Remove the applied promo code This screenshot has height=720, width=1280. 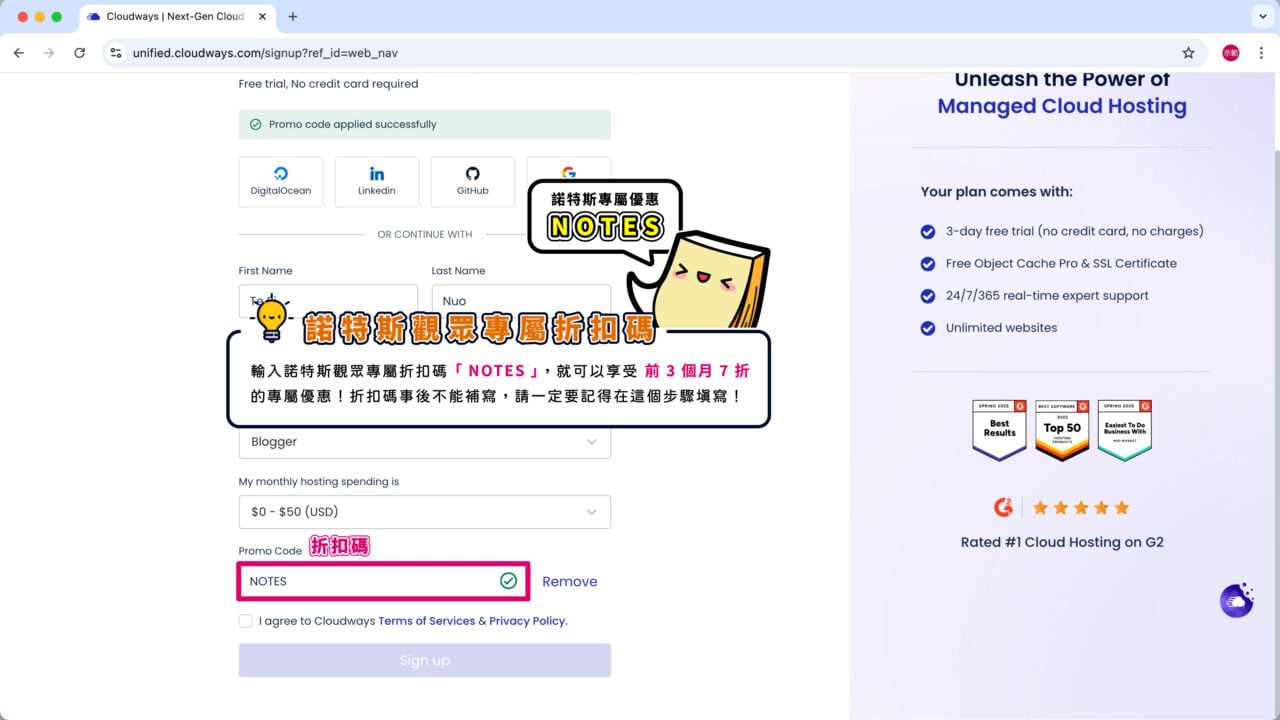pos(569,581)
